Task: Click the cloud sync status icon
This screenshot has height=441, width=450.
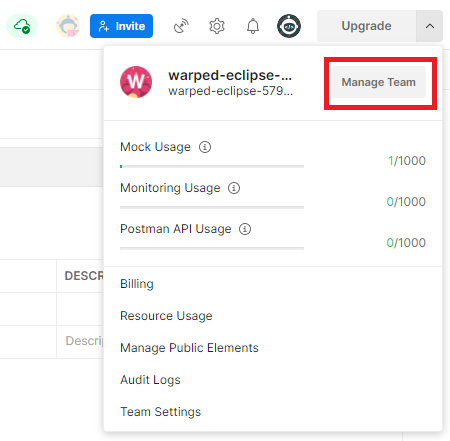Action: pos(22,26)
